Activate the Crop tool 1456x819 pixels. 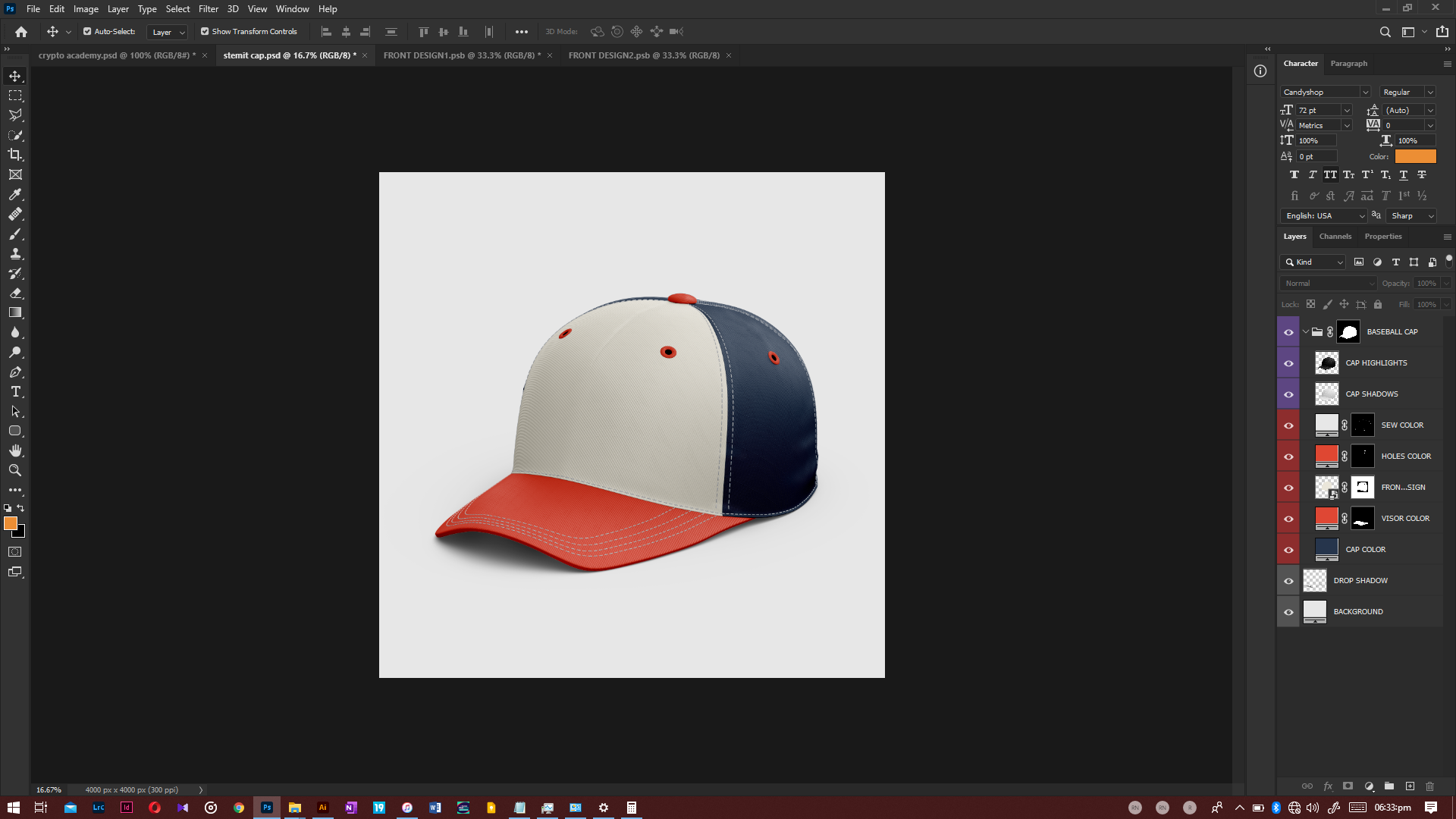(x=15, y=155)
